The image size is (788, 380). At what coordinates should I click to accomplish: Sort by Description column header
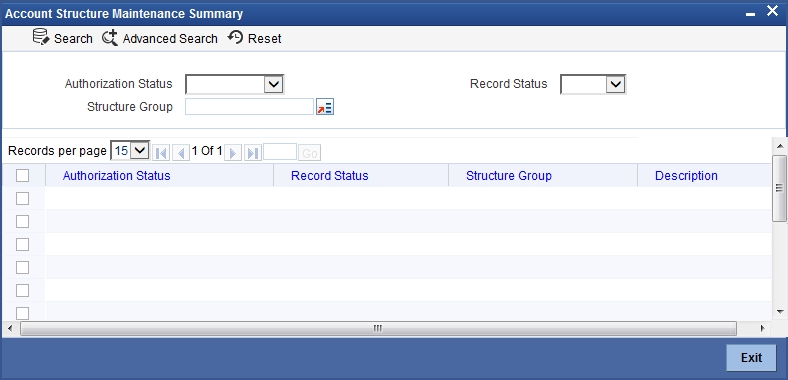point(686,175)
